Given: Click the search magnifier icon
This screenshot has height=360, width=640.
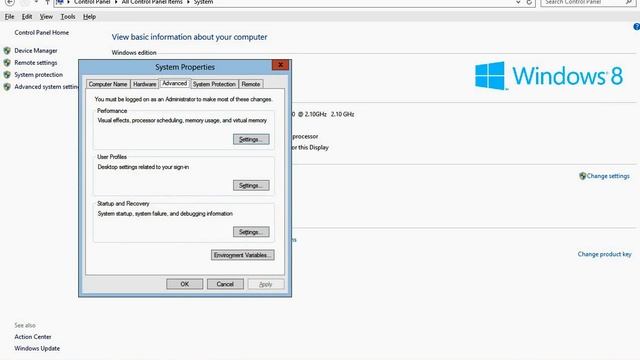Looking at the screenshot, I should (x=629, y=2).
